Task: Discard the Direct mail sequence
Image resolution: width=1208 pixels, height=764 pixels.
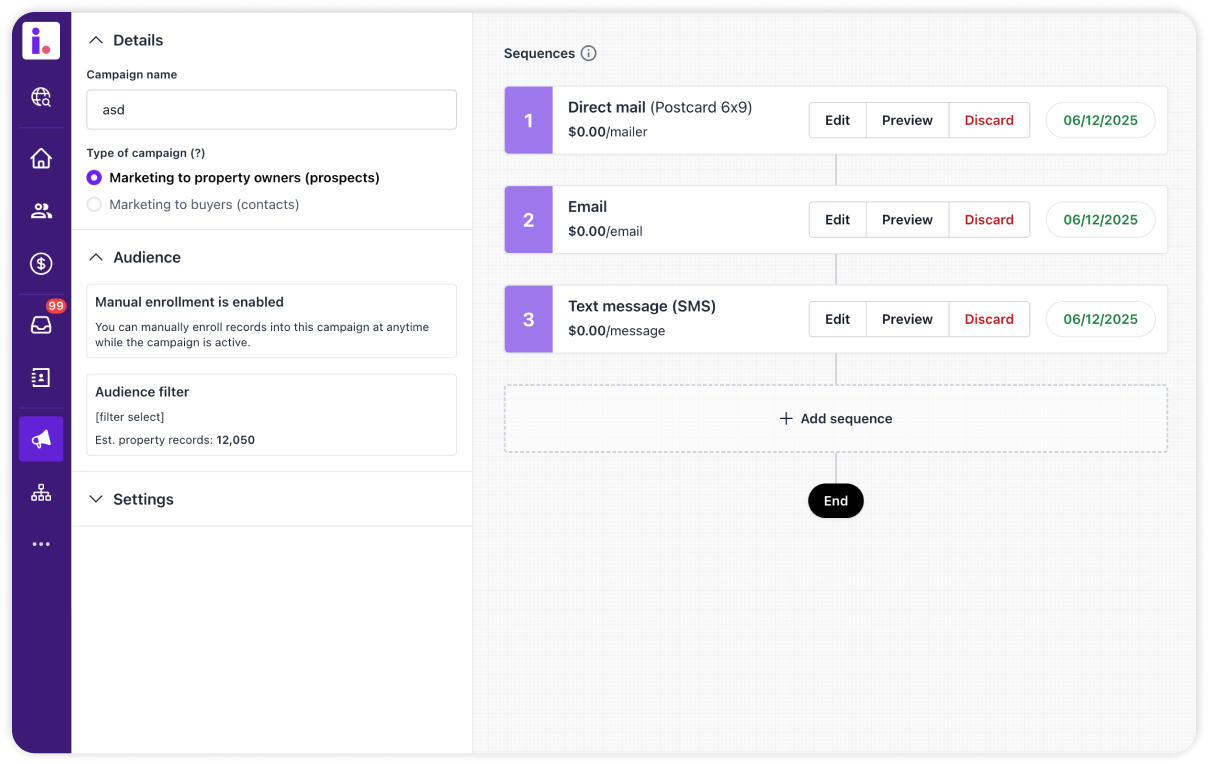Action: click(x=989, y=120)
